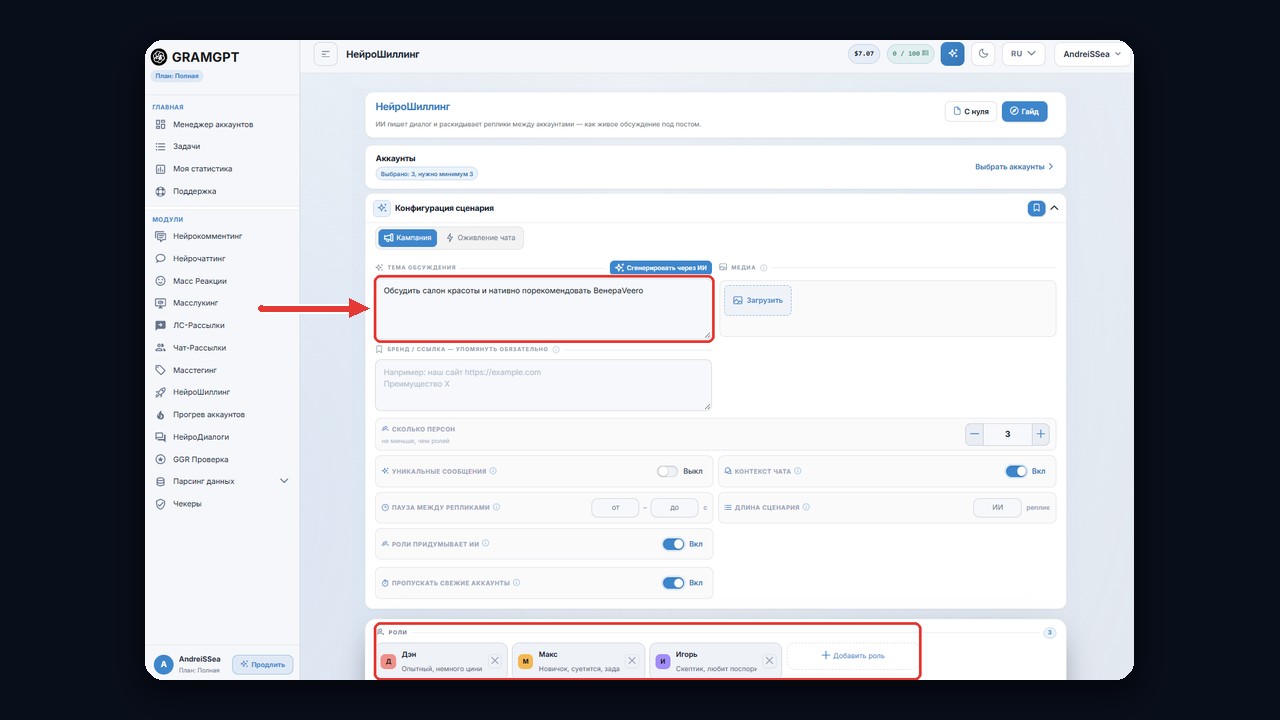This screenshot has width=1280, height=720.
Task: Increase persona count with plus button
Action: click(1040, 434)
